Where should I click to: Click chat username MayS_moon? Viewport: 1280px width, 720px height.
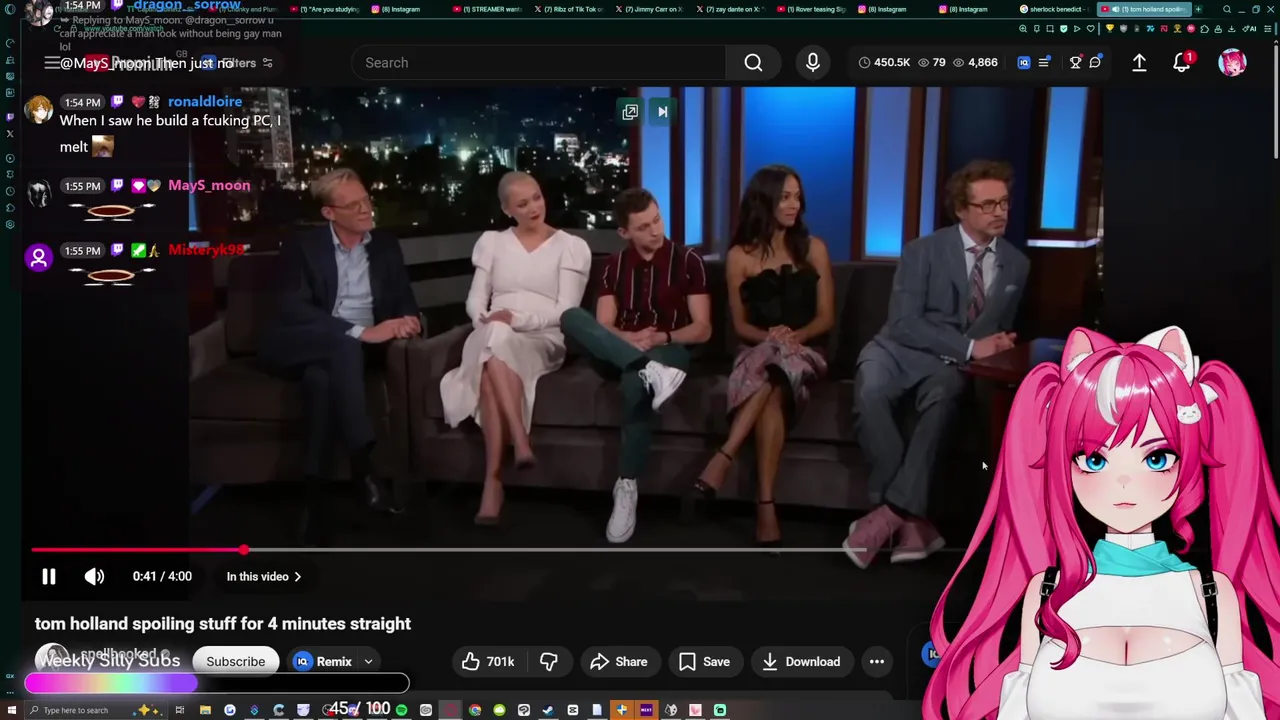pyautogui.click(x=209, y=186)
